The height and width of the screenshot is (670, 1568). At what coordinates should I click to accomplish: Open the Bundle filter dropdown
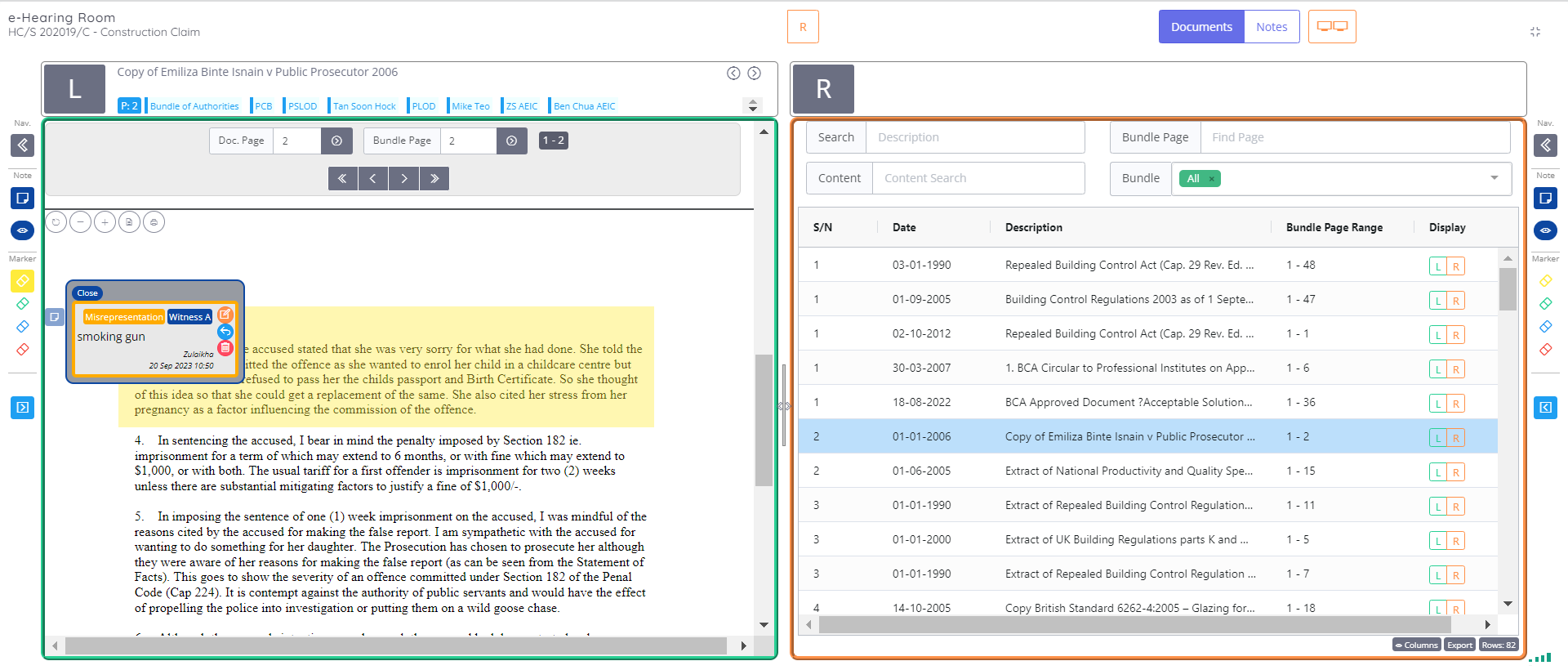click(1494, 178)
